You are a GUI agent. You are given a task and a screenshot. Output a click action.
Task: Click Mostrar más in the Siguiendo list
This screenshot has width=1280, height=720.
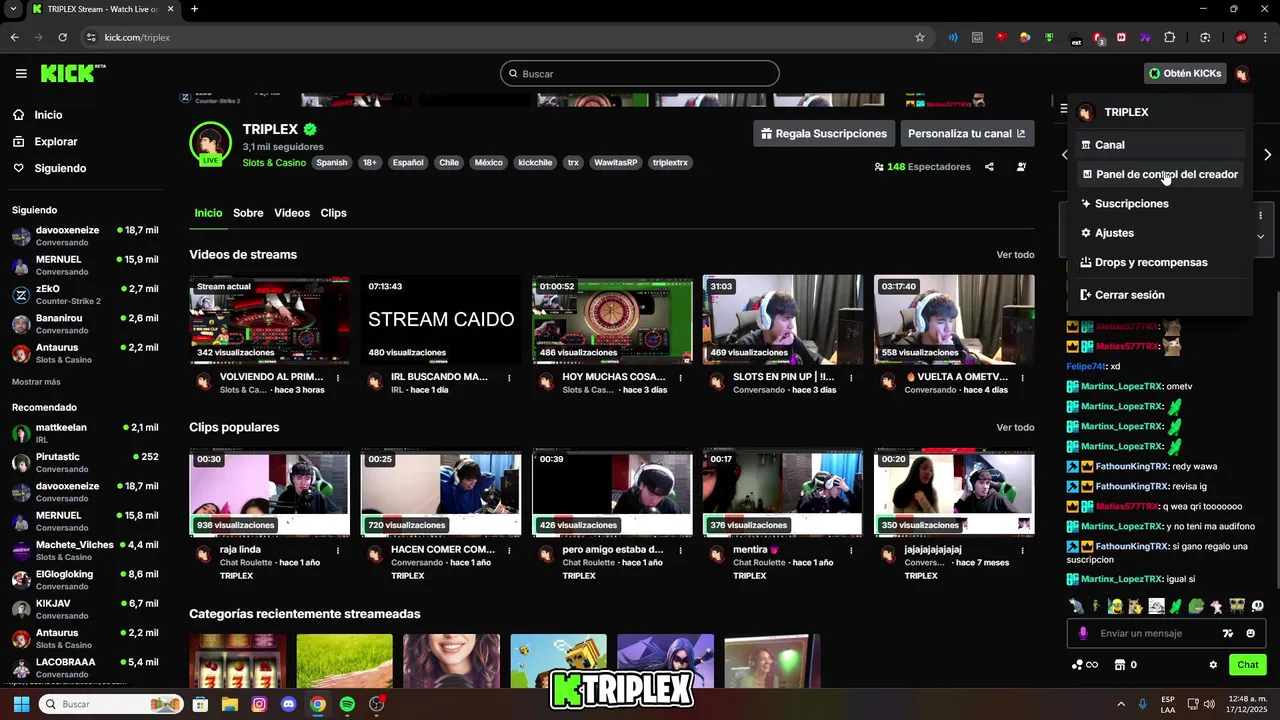tap(36, 382)
